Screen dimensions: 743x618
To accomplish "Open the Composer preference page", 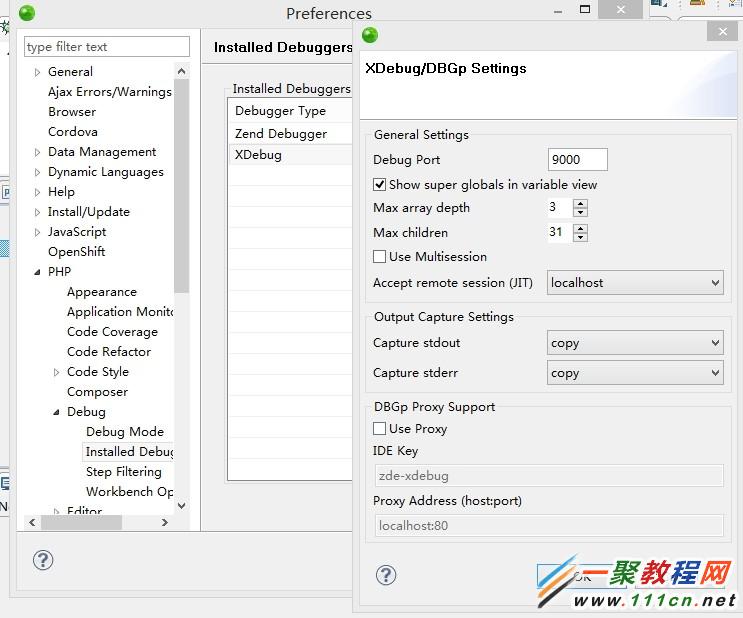I will 97,392.
